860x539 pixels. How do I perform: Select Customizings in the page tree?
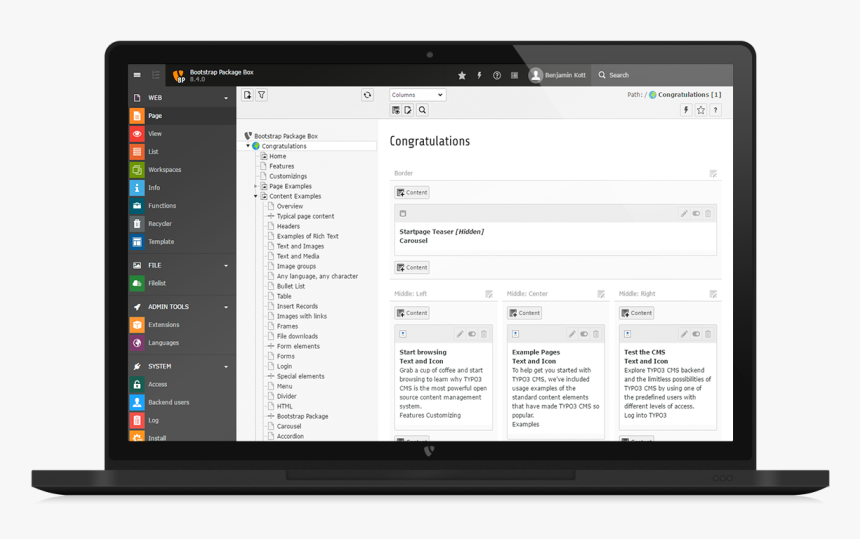click(288, 177)
